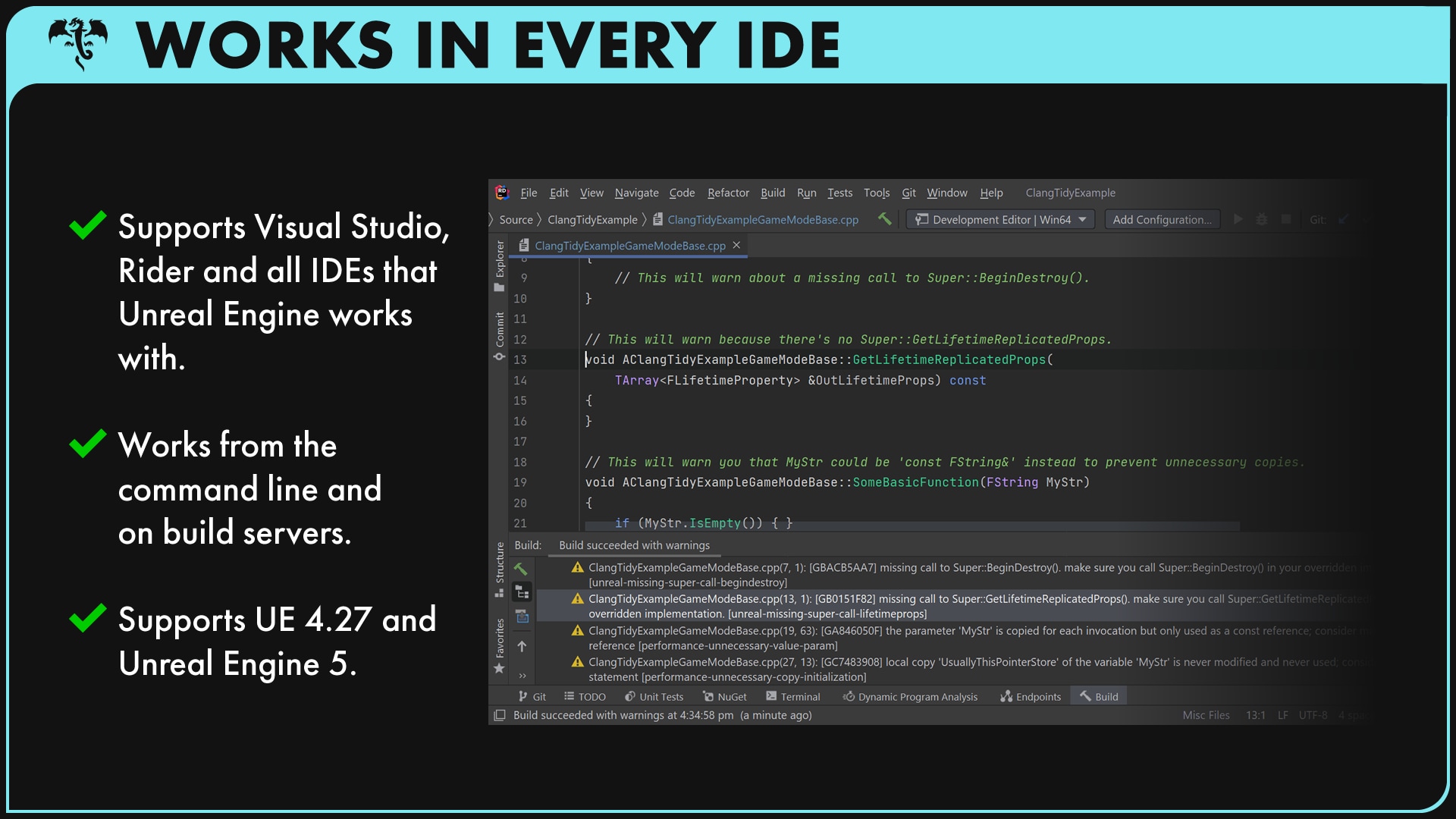Screen dimensions: 1456x819
Task: Click the green inspection hammer beside the breadcrumbs
Action: [x=884, y=219]
